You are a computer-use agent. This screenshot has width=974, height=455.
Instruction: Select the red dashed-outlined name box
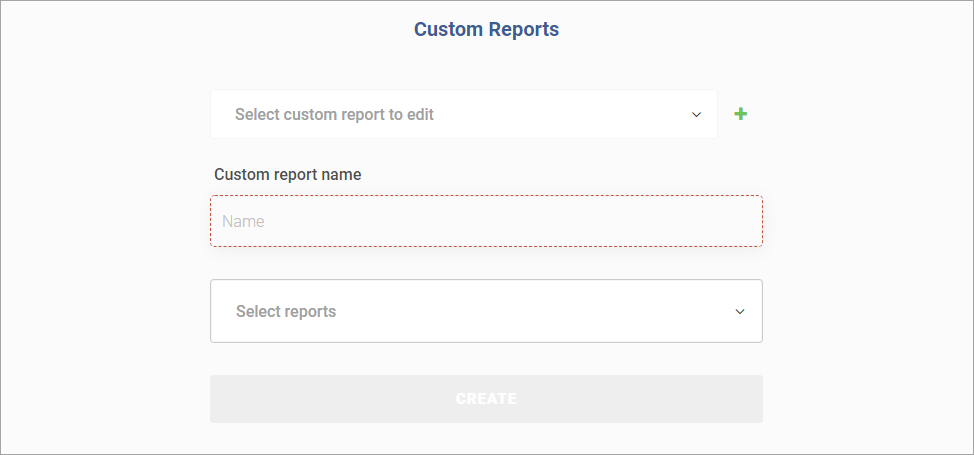pyautogui.click(x=486, y=221)
